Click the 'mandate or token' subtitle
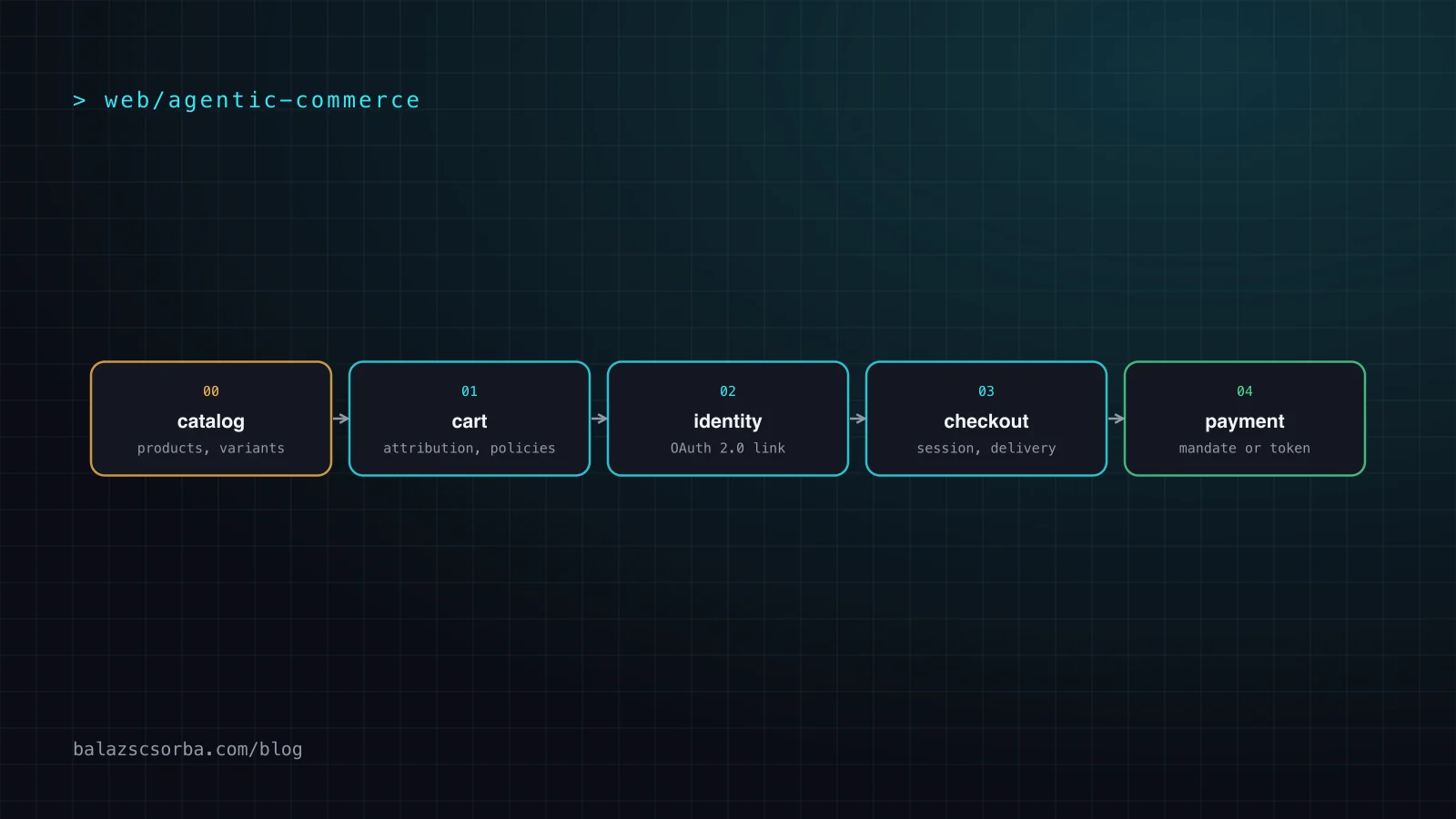The width and height of the screenshot is (1456, 819). click(1245, 448)
